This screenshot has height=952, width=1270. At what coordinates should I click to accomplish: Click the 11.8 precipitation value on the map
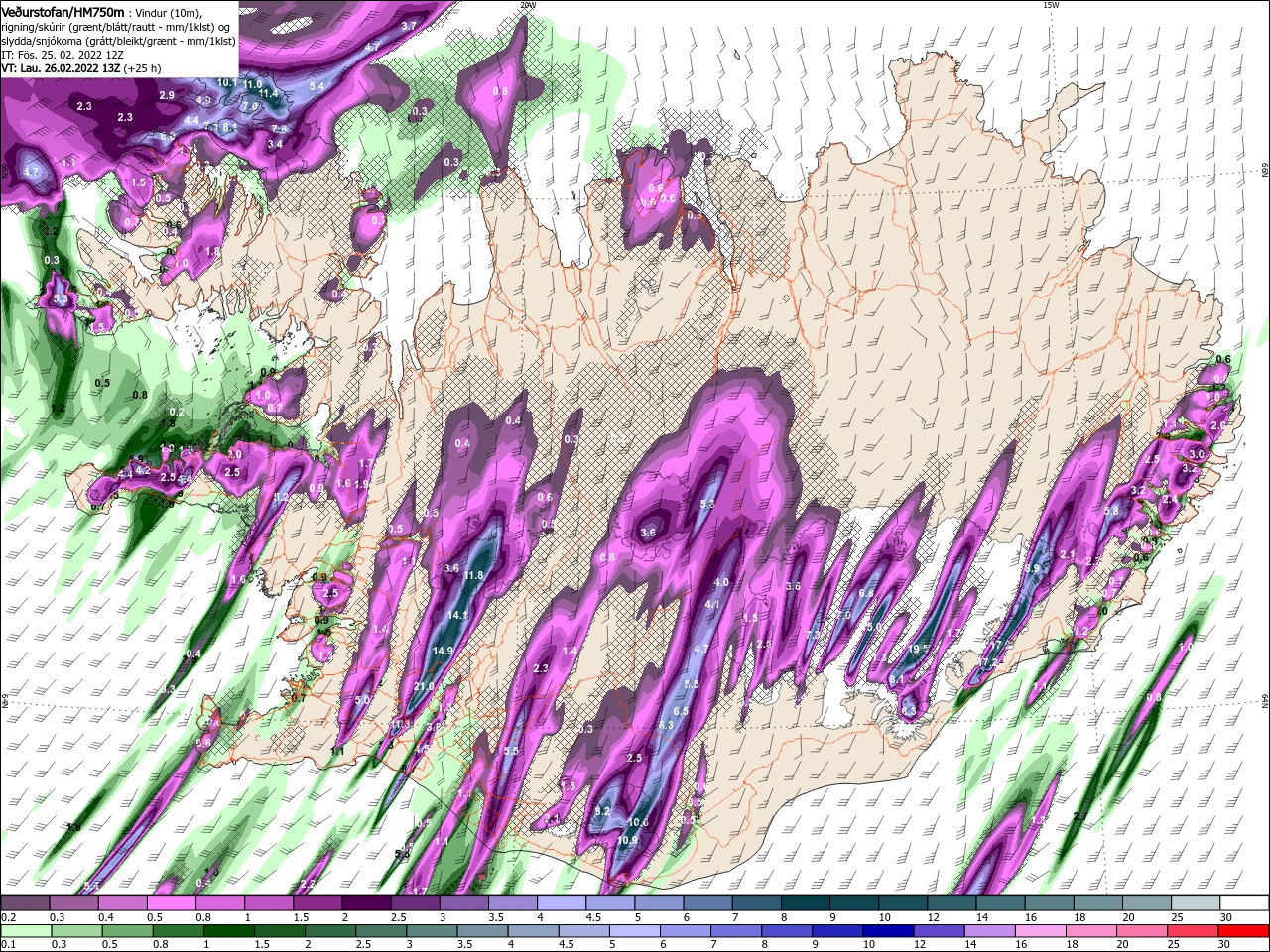coord(473,575)
